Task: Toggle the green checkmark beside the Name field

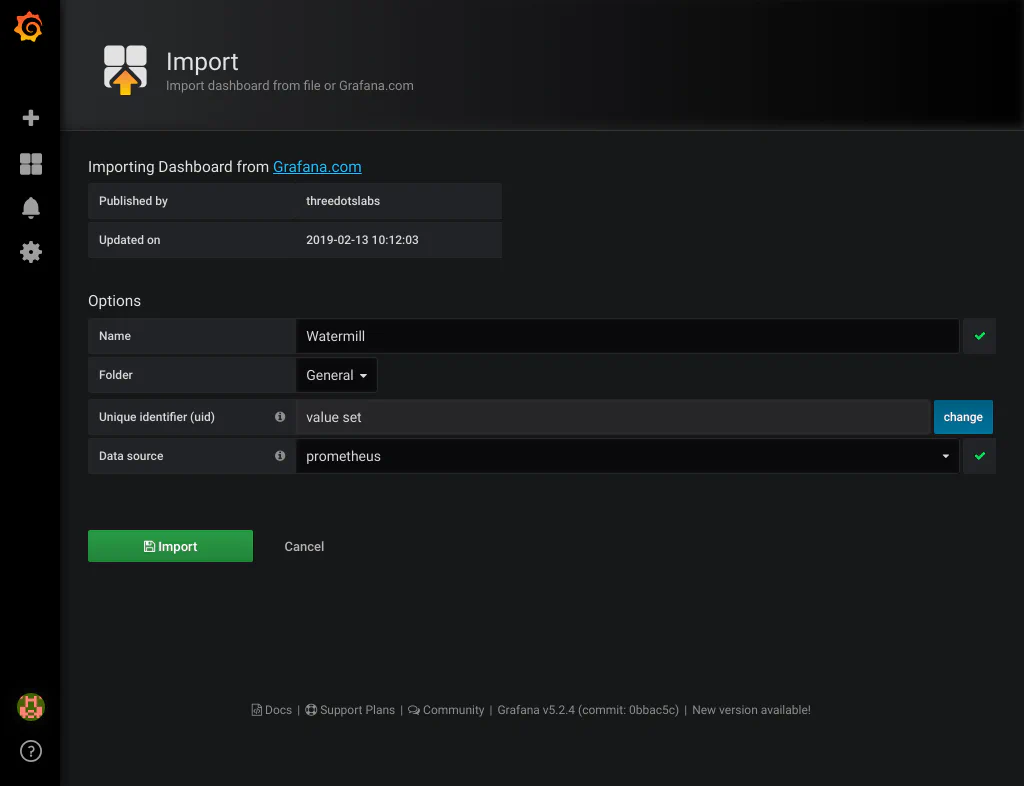Action: [979, 336]
